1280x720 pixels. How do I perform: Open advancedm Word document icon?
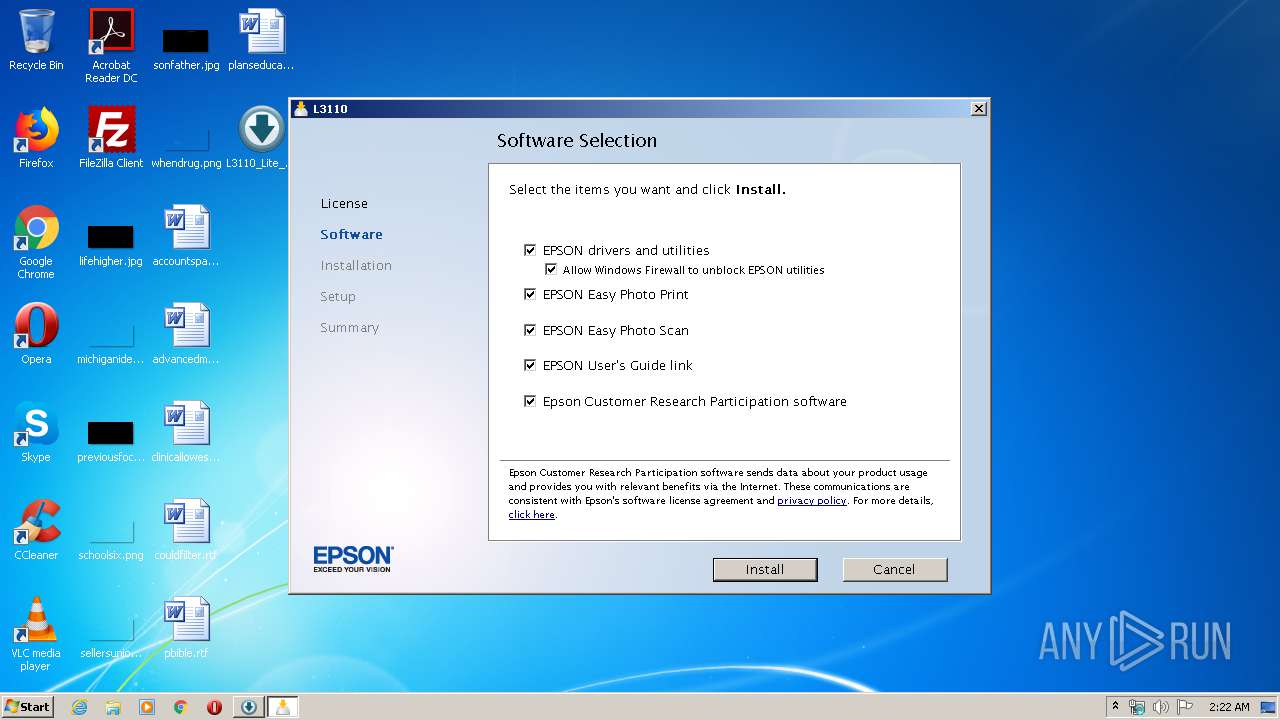click(x=186, y=334)
